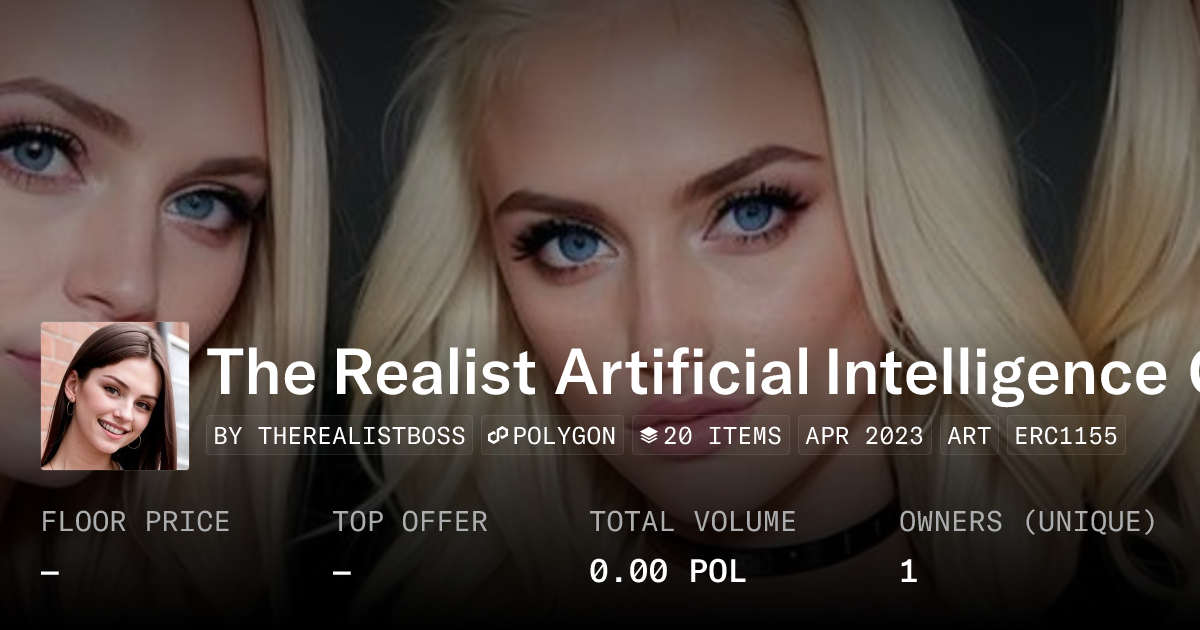Viewport: 1200px width, 630px height.
Task: Click the ERC1155 token standard tag
Action: coord(1066,436)
